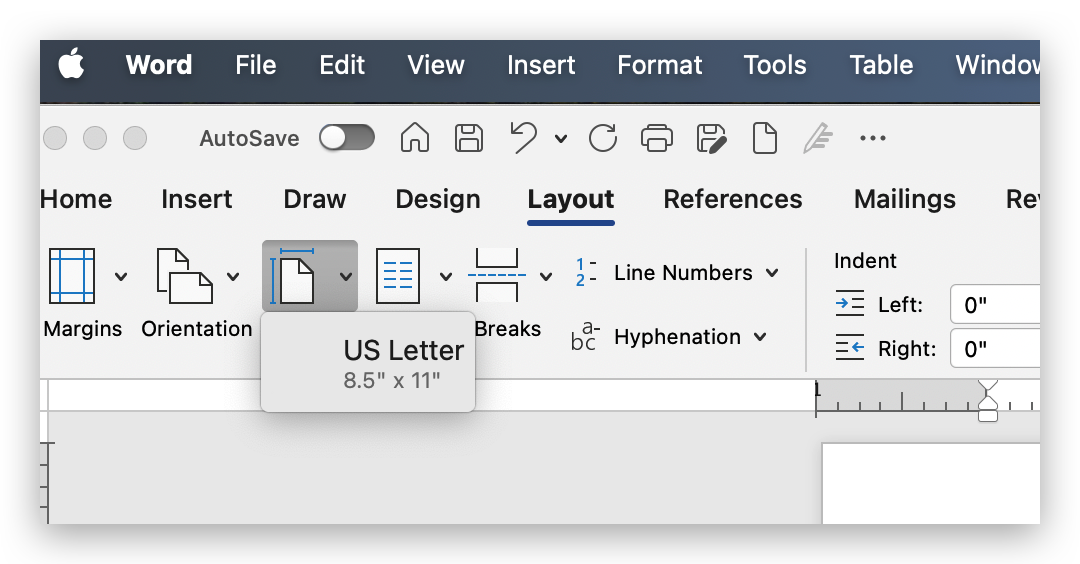The image size is (1080, 564).
Task: Open the Tools menu
Action: (x=775, y=65)
